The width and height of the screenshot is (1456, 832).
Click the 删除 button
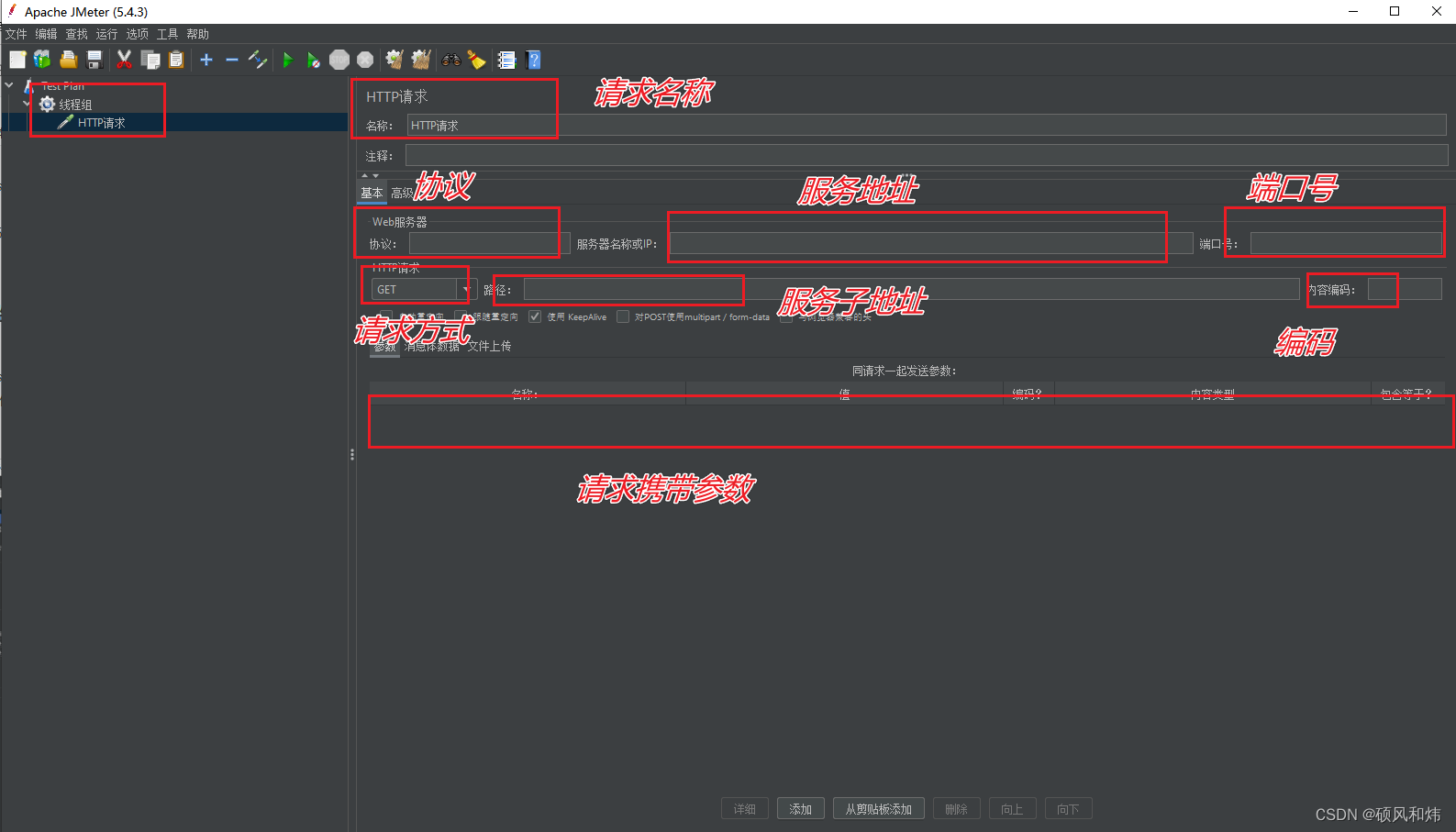[957, 809]
